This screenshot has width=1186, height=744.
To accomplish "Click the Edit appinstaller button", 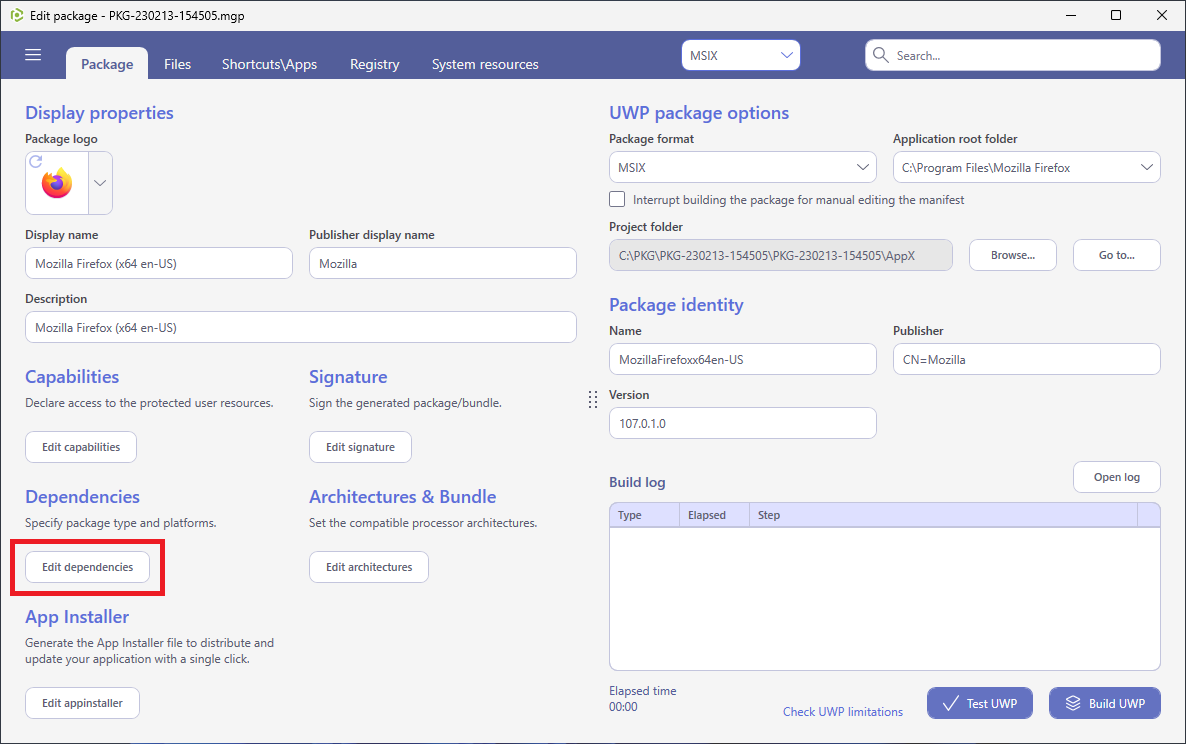I will 82,703.
